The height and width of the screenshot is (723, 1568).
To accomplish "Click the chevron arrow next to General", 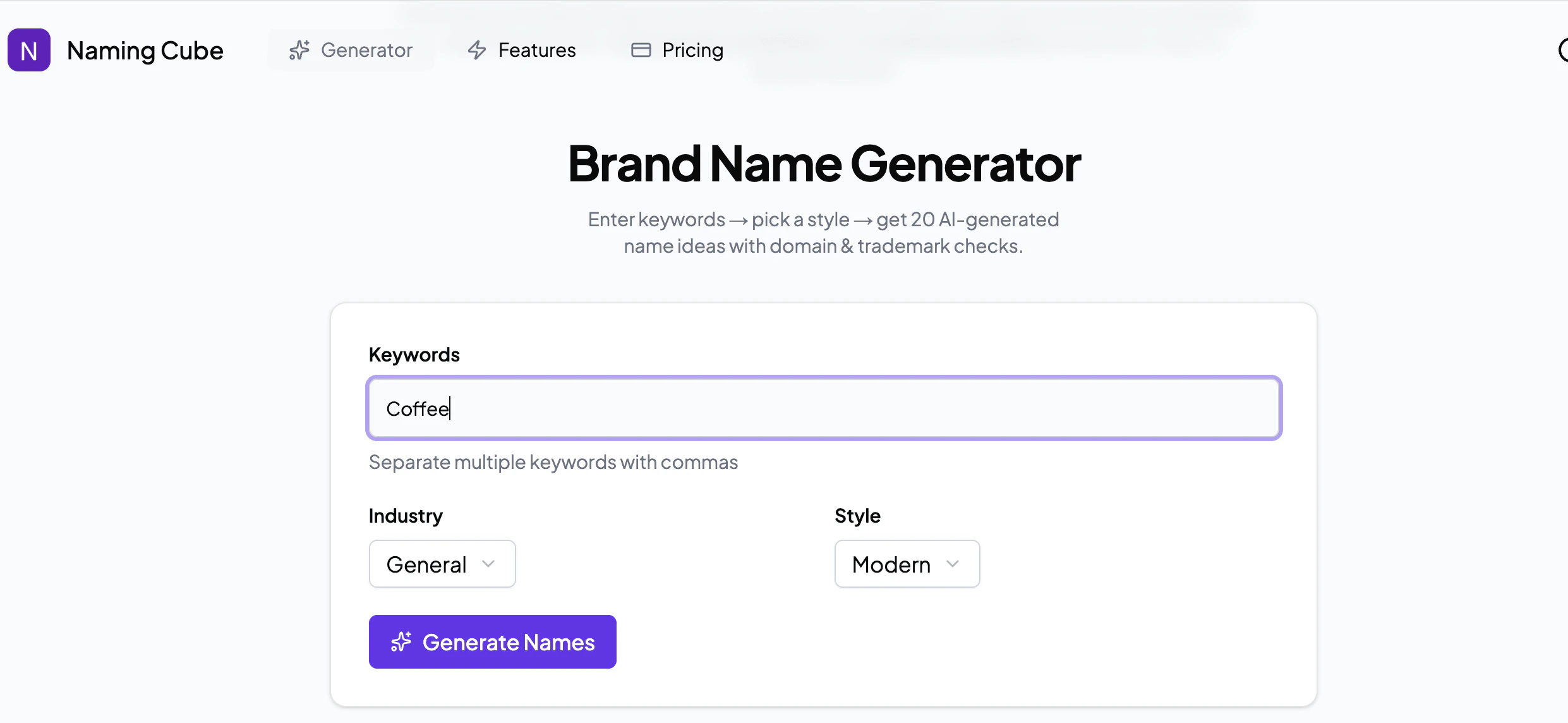I will (488, 564).
